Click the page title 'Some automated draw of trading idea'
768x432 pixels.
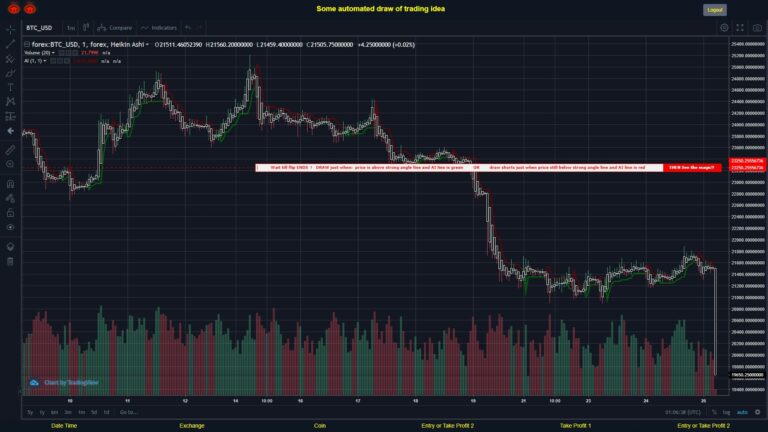[381, 9]
